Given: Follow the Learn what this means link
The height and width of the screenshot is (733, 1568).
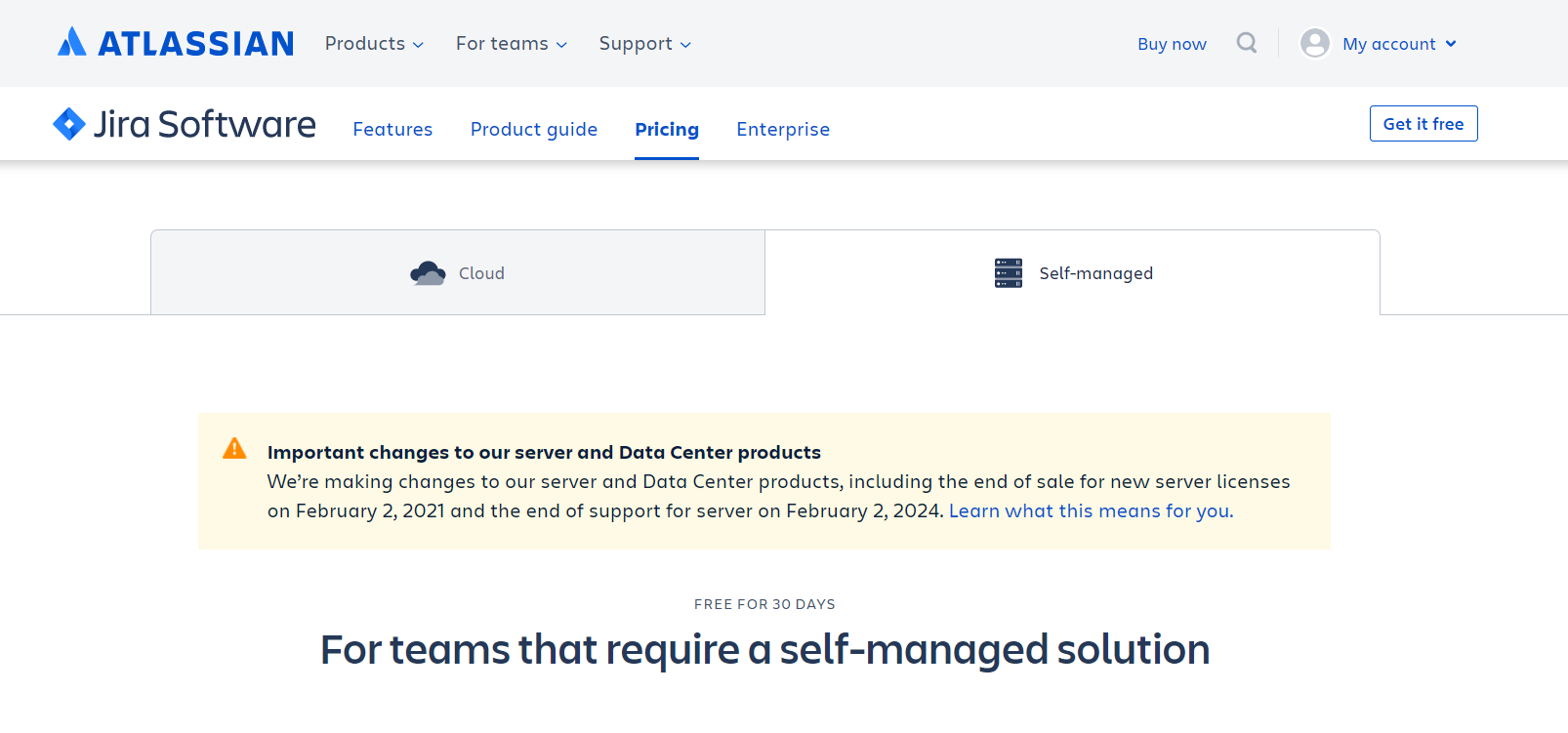Looking at the screenshot, I should click(x=1091, y=510).
